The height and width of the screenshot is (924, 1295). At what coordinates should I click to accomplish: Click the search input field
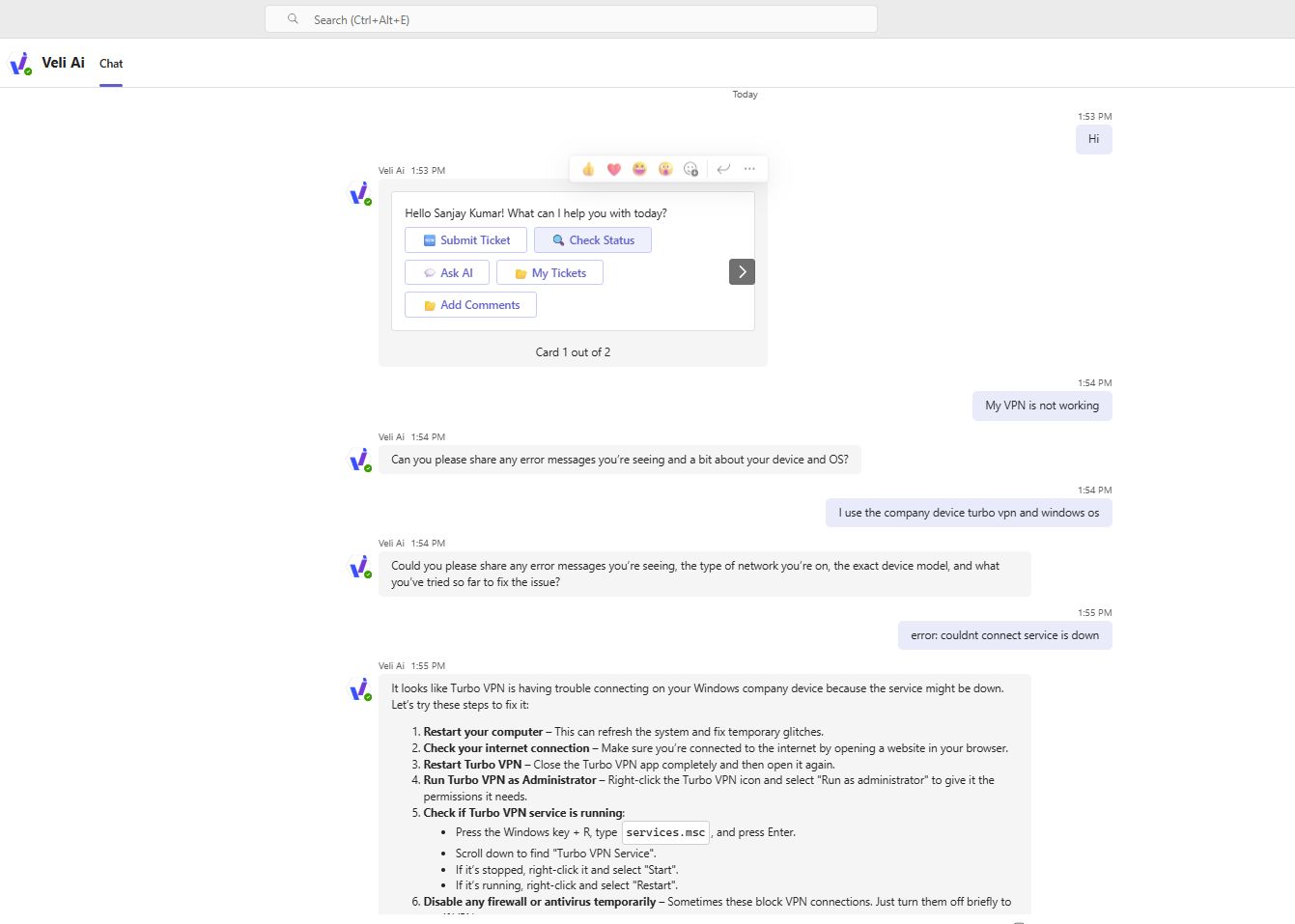(x=571, y=18)
